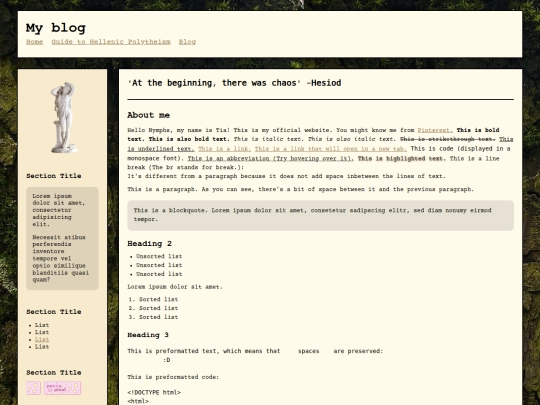The width and height of the screenshot is (540, 405).
Task: Click the second 'Sorted list' numbered item
Action: [x=158, y=308]
